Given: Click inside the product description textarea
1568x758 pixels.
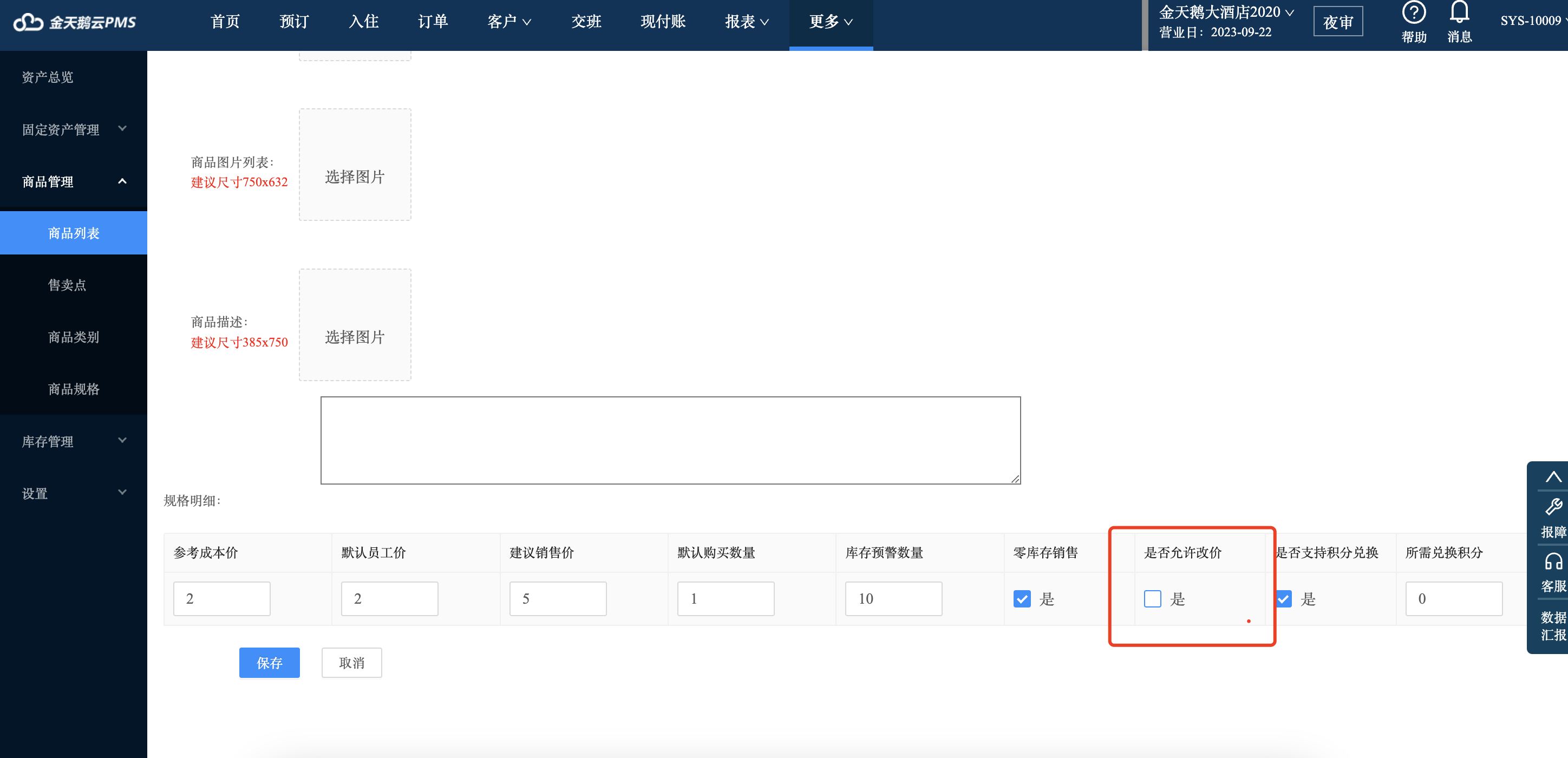Looking at the screenshot, I should (x=670, y=440).
